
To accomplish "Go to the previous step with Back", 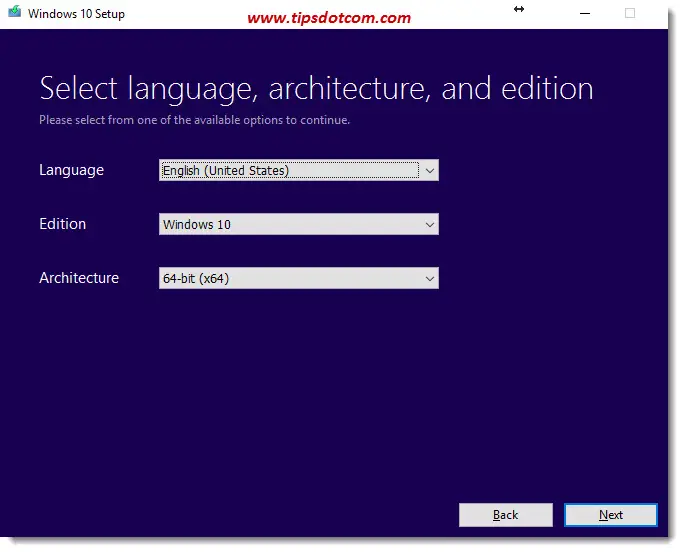I will pyautogui.click(x=506, y=515).
